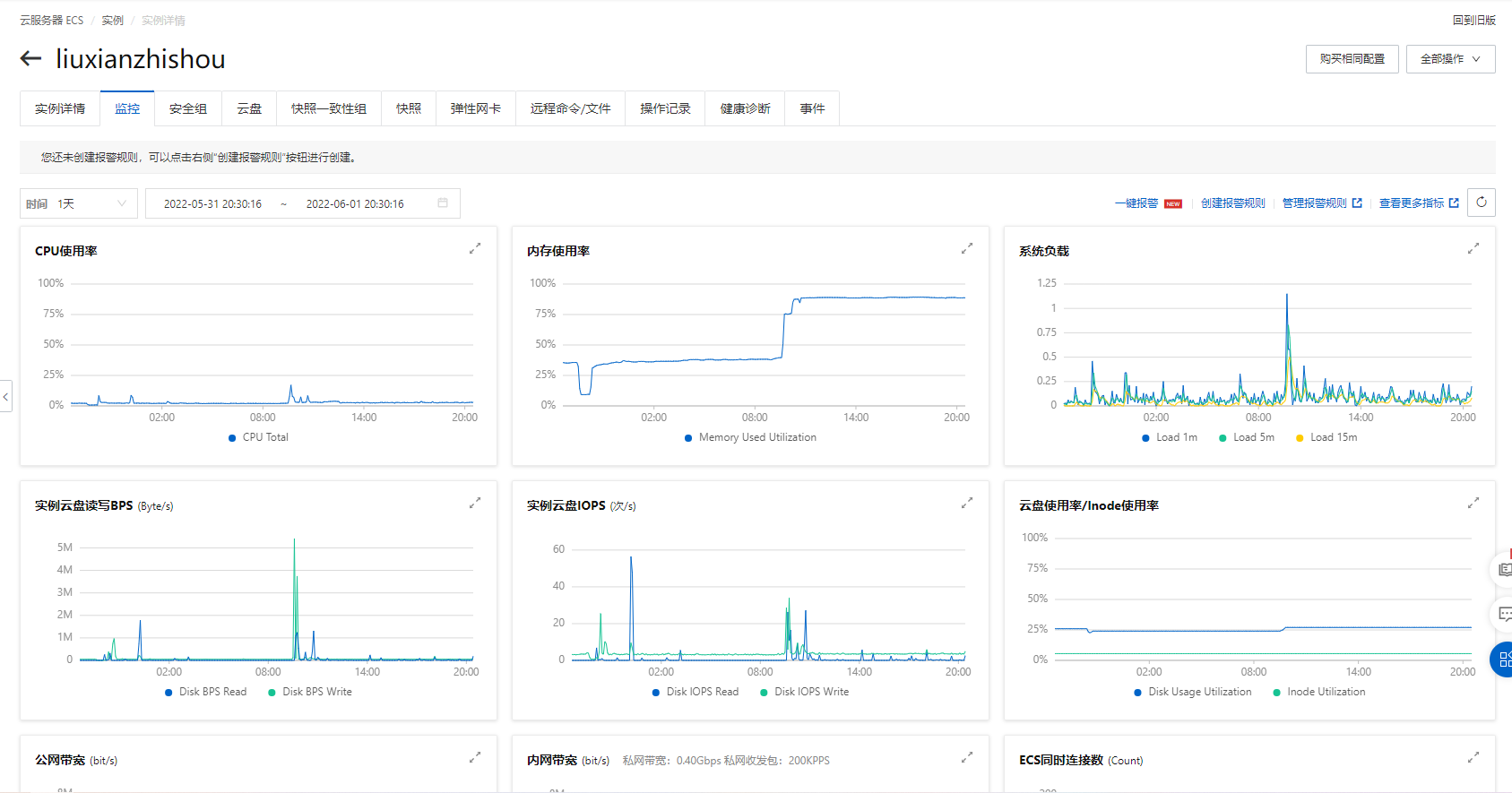Expand the 系统负载 chart to fullscreen
Viewport: 1512px width, 793px height.
(1473, 248)
